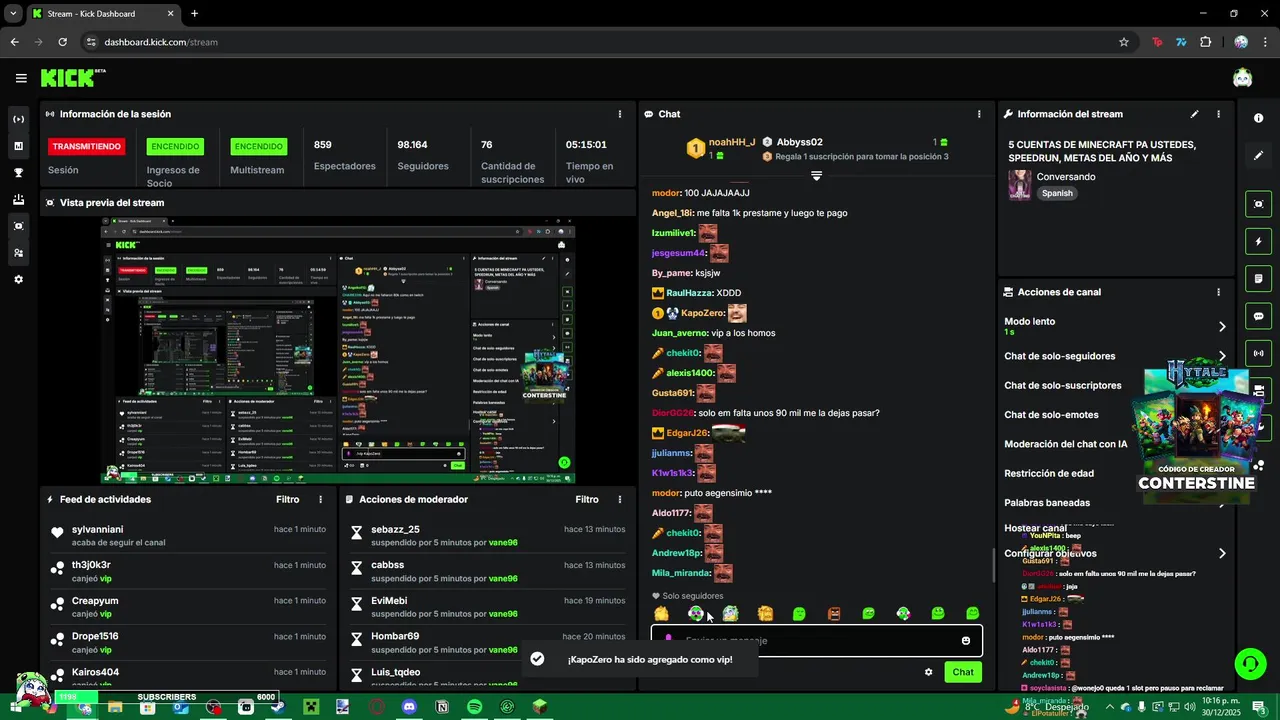
Task: Select Restricción de edad option
Action: point(1049,473)
